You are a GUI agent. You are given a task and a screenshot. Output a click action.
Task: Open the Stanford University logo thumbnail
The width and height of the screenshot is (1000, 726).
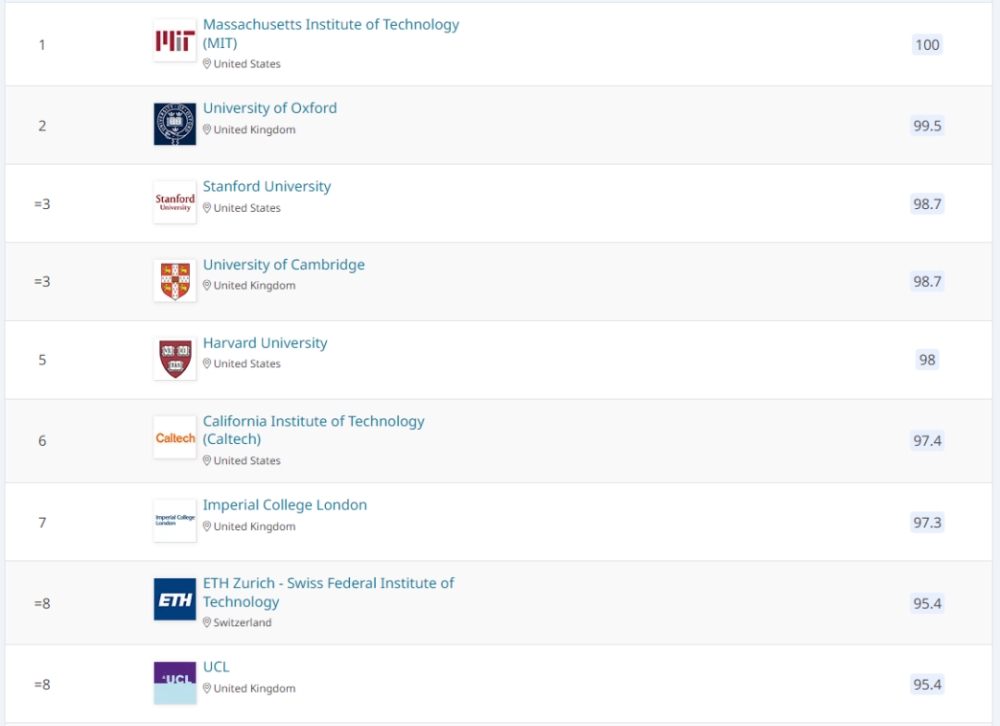pos(175,202)
